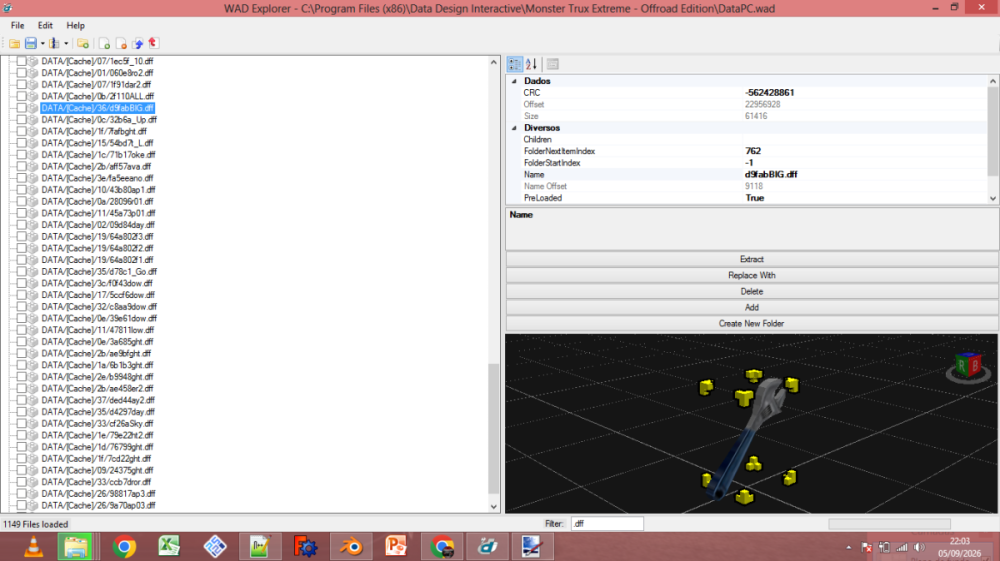Click the property grid scrollbar's down arrow
This screenshot has height=561, width=1000.
[x=992, y=198]
